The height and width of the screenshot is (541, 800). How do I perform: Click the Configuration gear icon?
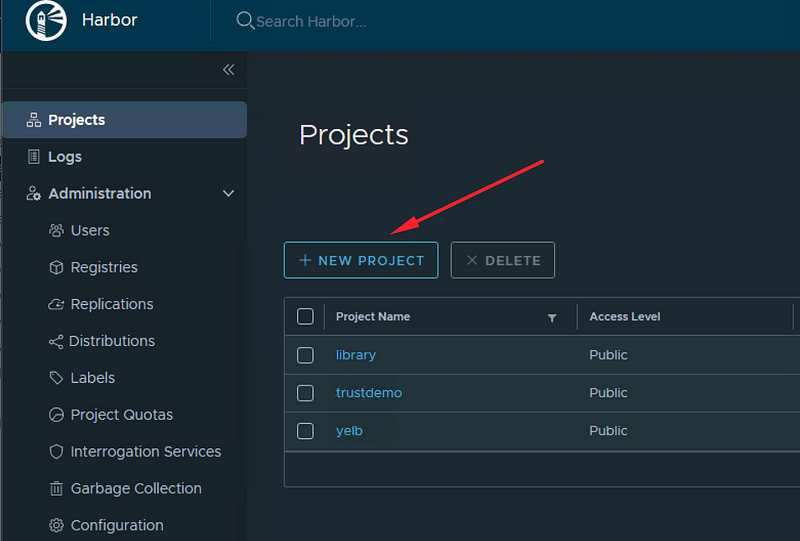[x=56, y=525]
